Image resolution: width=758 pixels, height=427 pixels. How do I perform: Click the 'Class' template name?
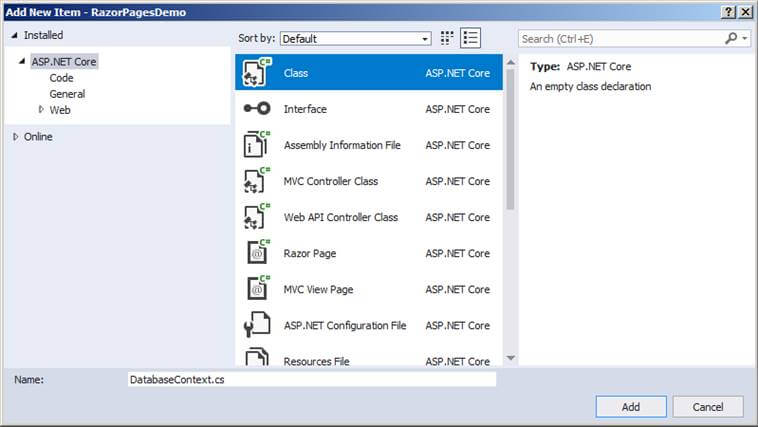pyautogui.click(x=296, y=73)
